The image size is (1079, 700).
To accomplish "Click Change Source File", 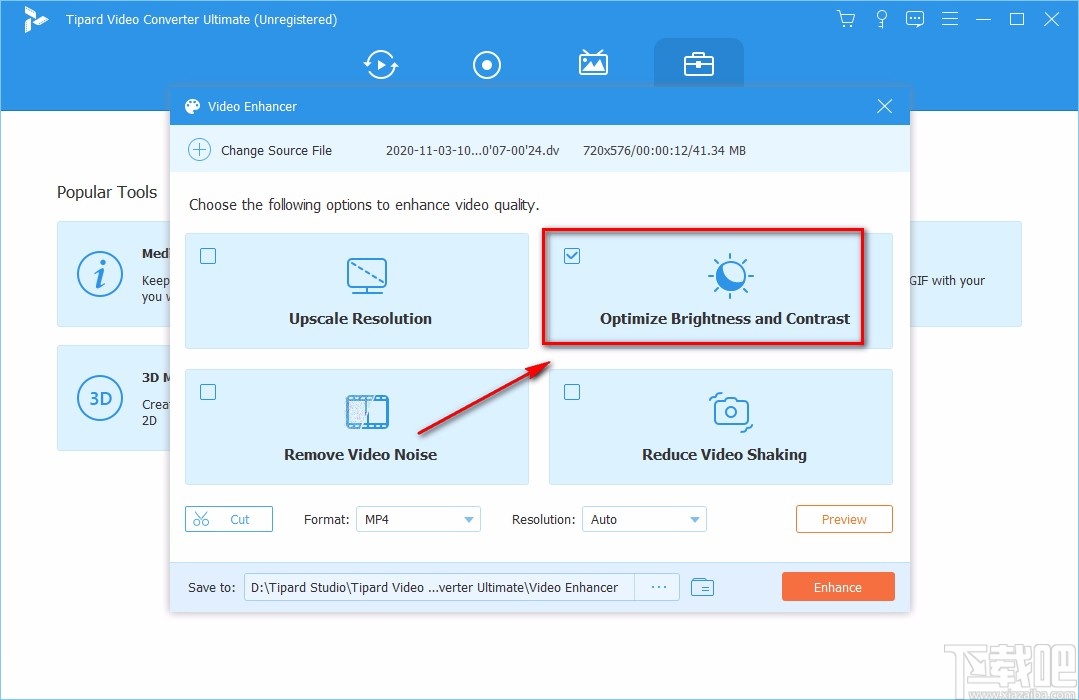I will pos(276,151).
